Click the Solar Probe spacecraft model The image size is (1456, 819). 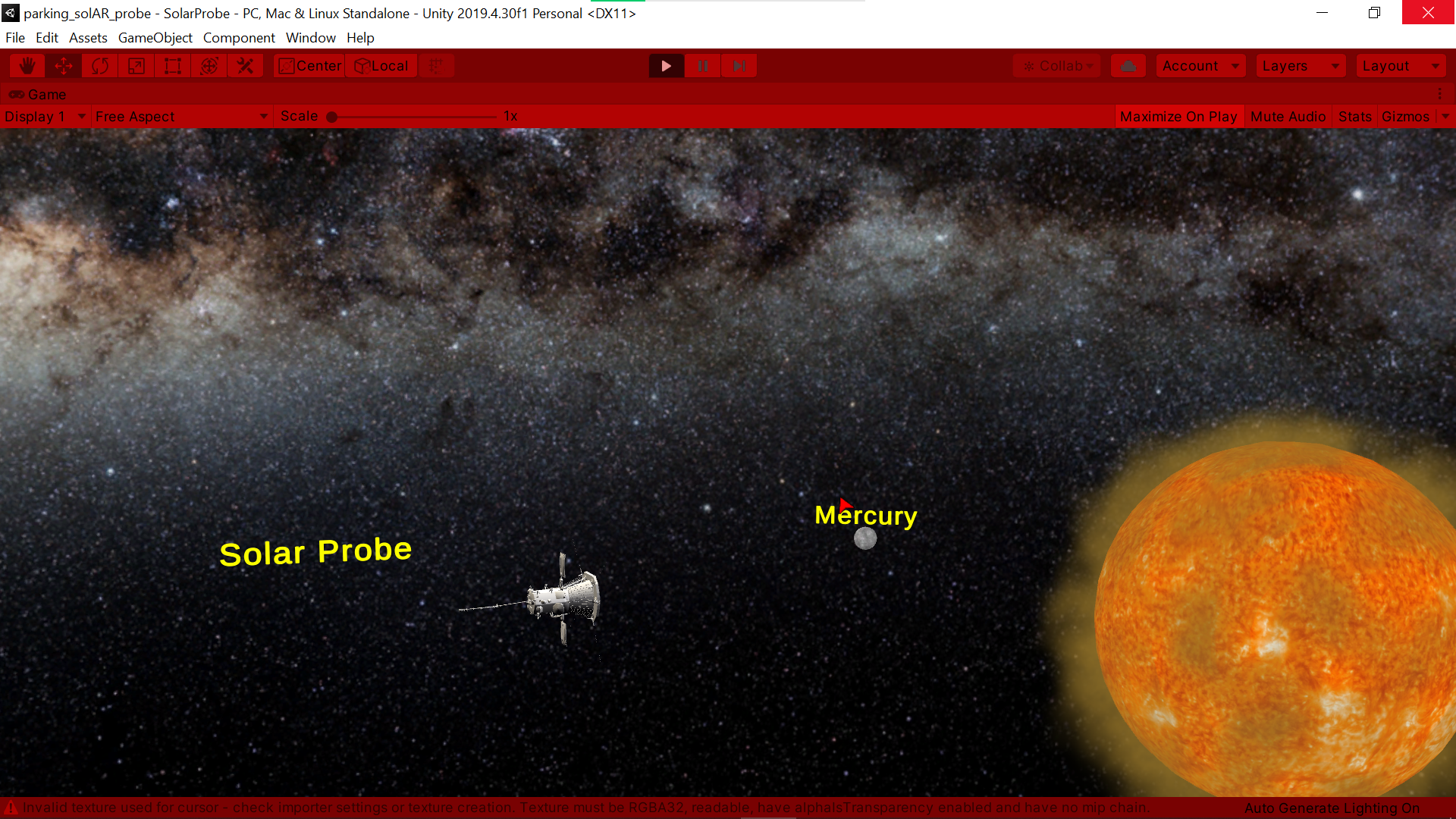(563, 599)
